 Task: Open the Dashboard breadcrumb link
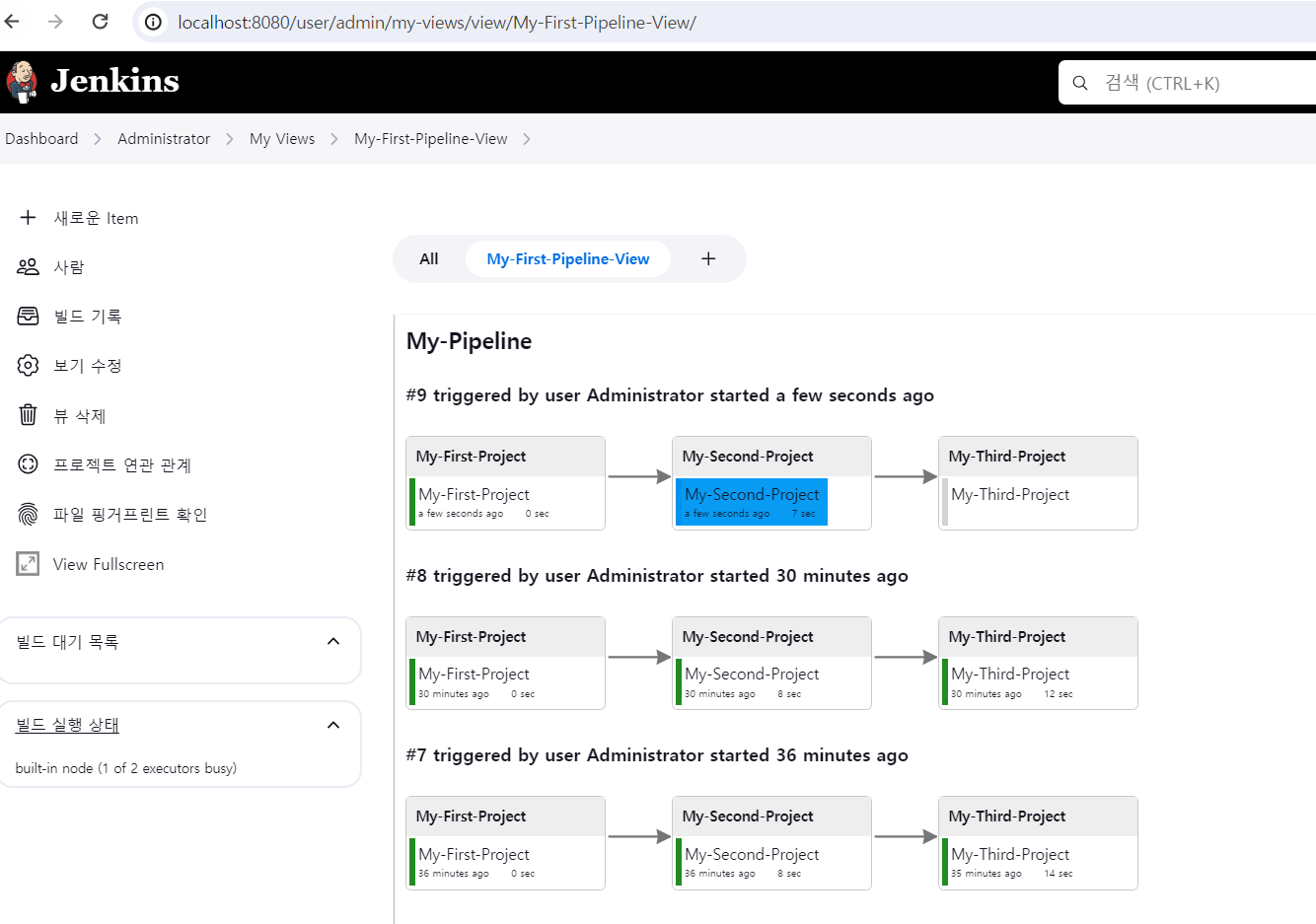click(x=41, y=139)
